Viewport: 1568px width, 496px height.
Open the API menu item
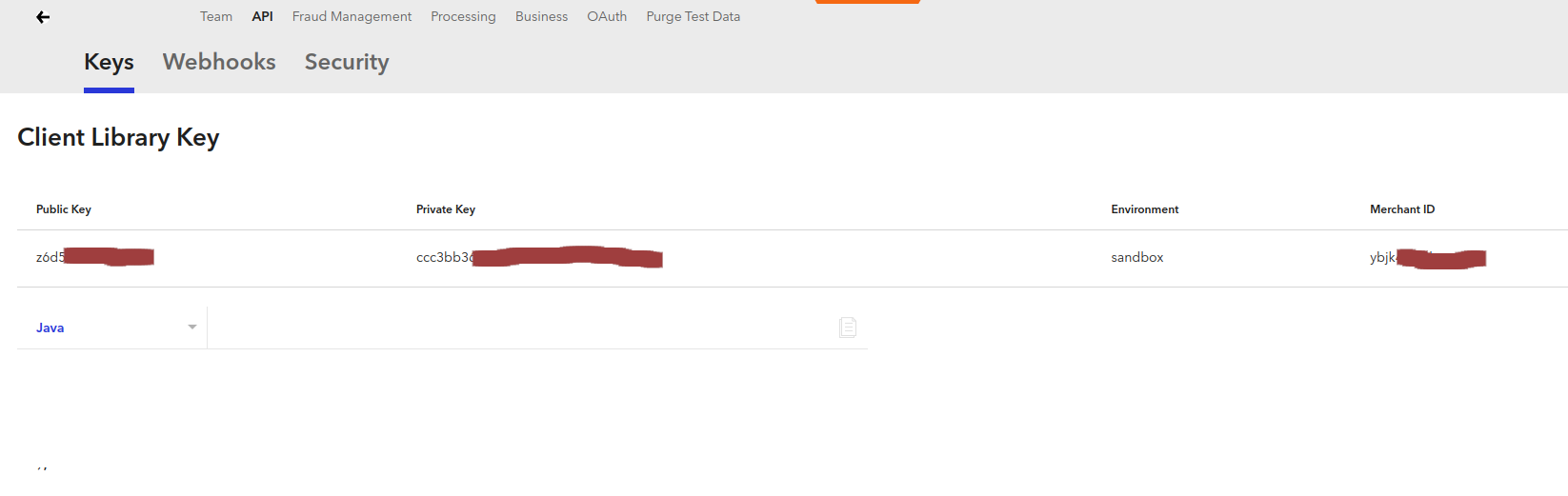coord(263,16)
